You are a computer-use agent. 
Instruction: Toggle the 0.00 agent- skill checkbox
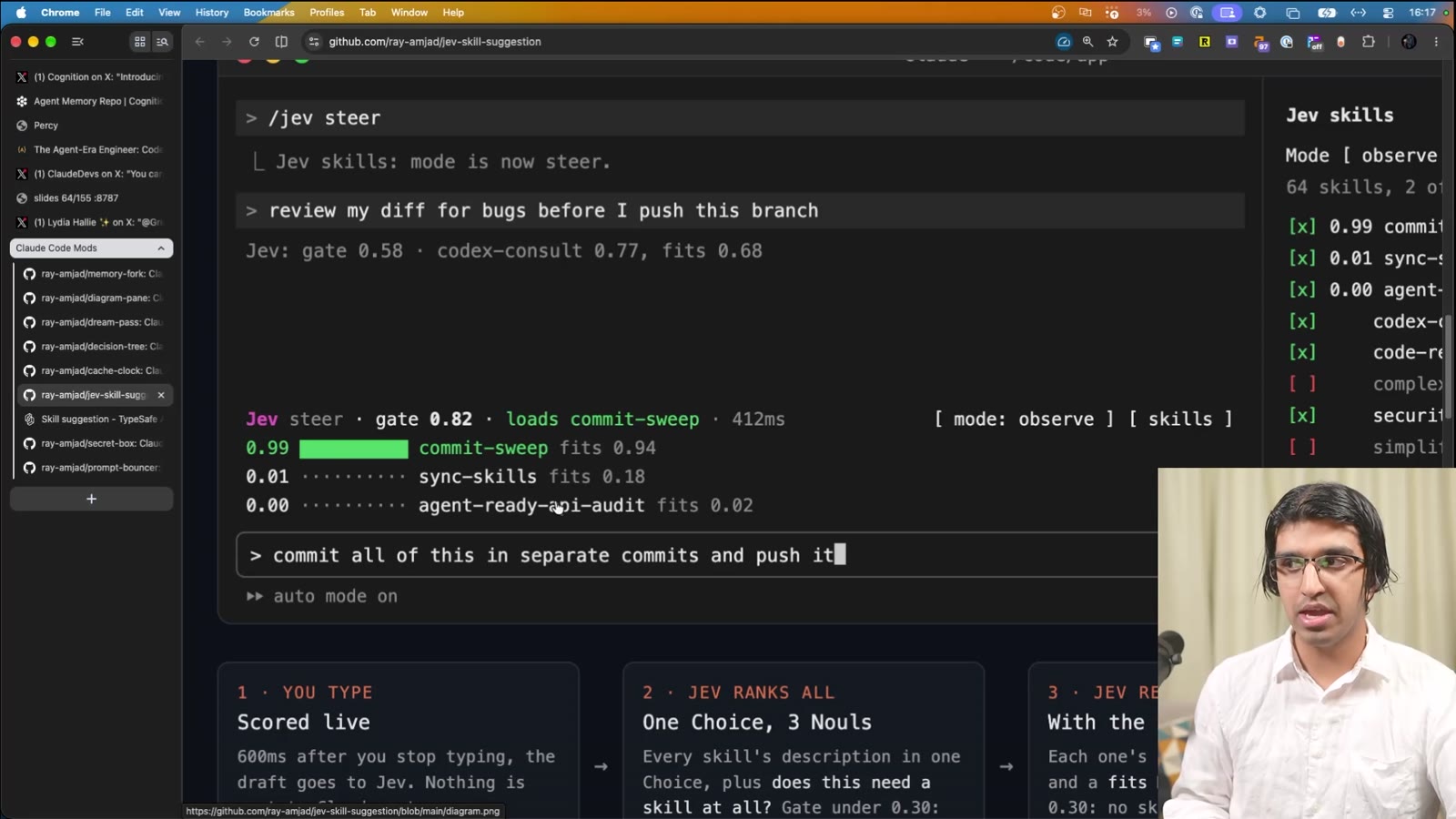pyautogui.click(x=1302, y=290)
